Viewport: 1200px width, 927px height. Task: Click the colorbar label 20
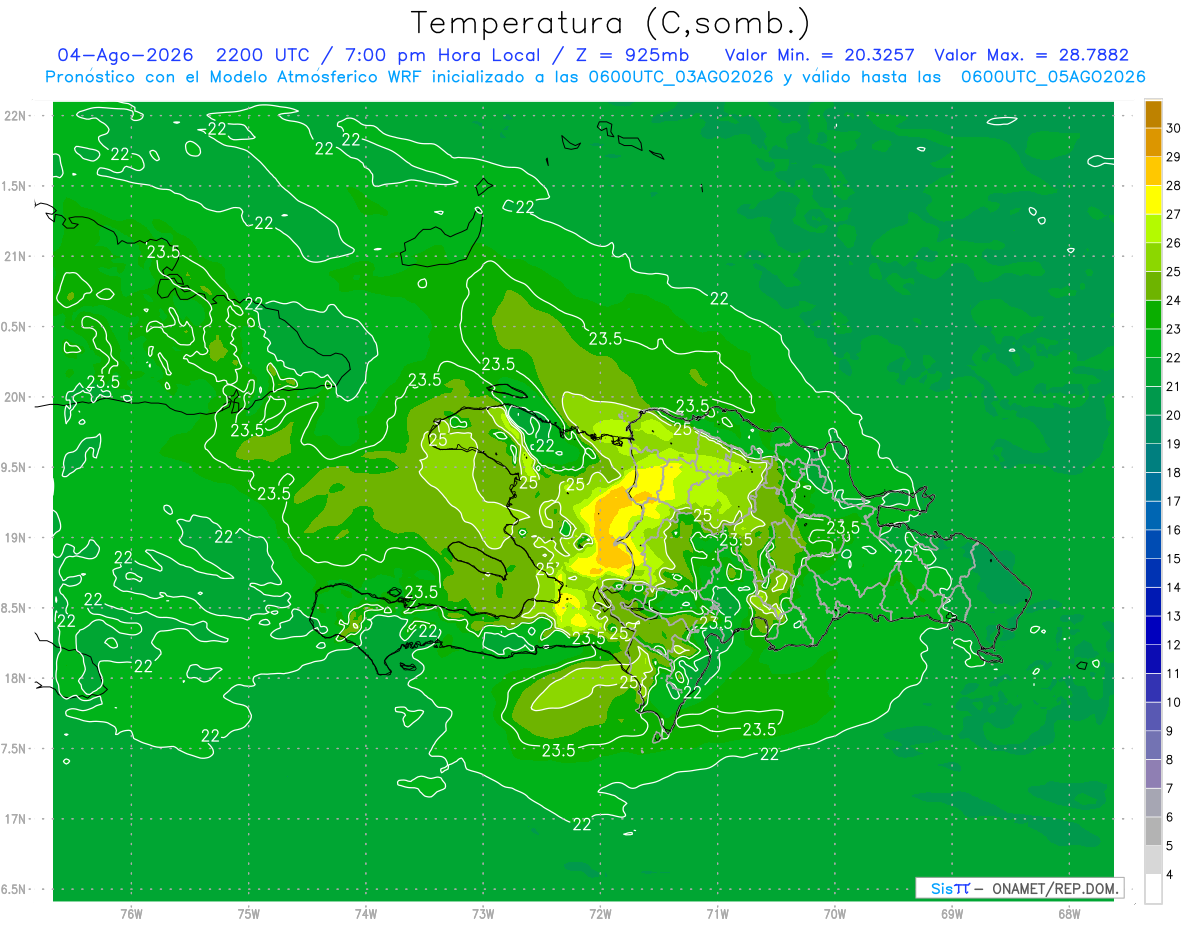pos(1174,416)
